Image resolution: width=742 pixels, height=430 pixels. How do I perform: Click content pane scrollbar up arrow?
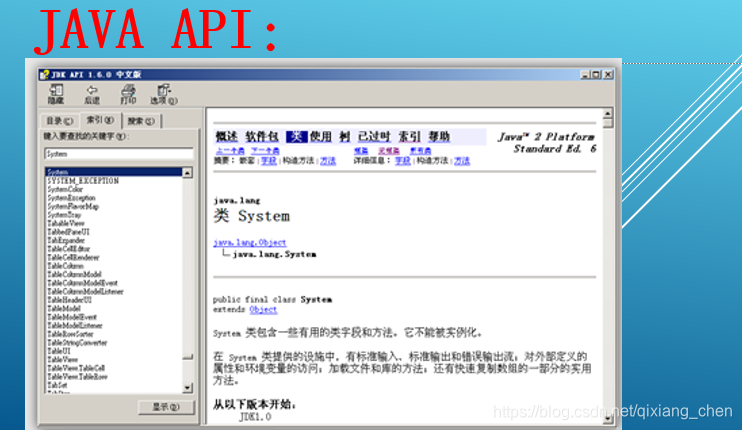coord(608,113)
